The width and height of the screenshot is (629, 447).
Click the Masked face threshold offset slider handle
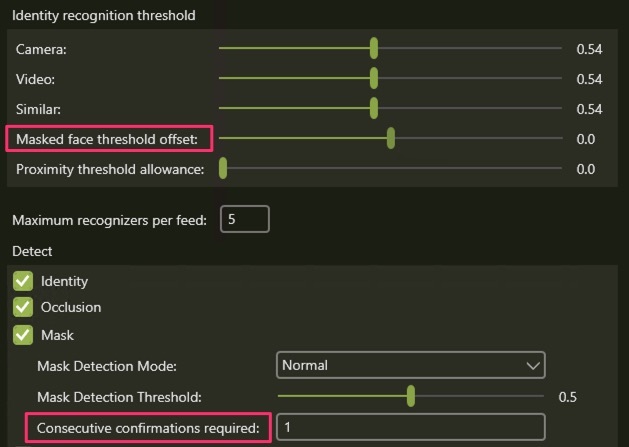click(391, 139)
